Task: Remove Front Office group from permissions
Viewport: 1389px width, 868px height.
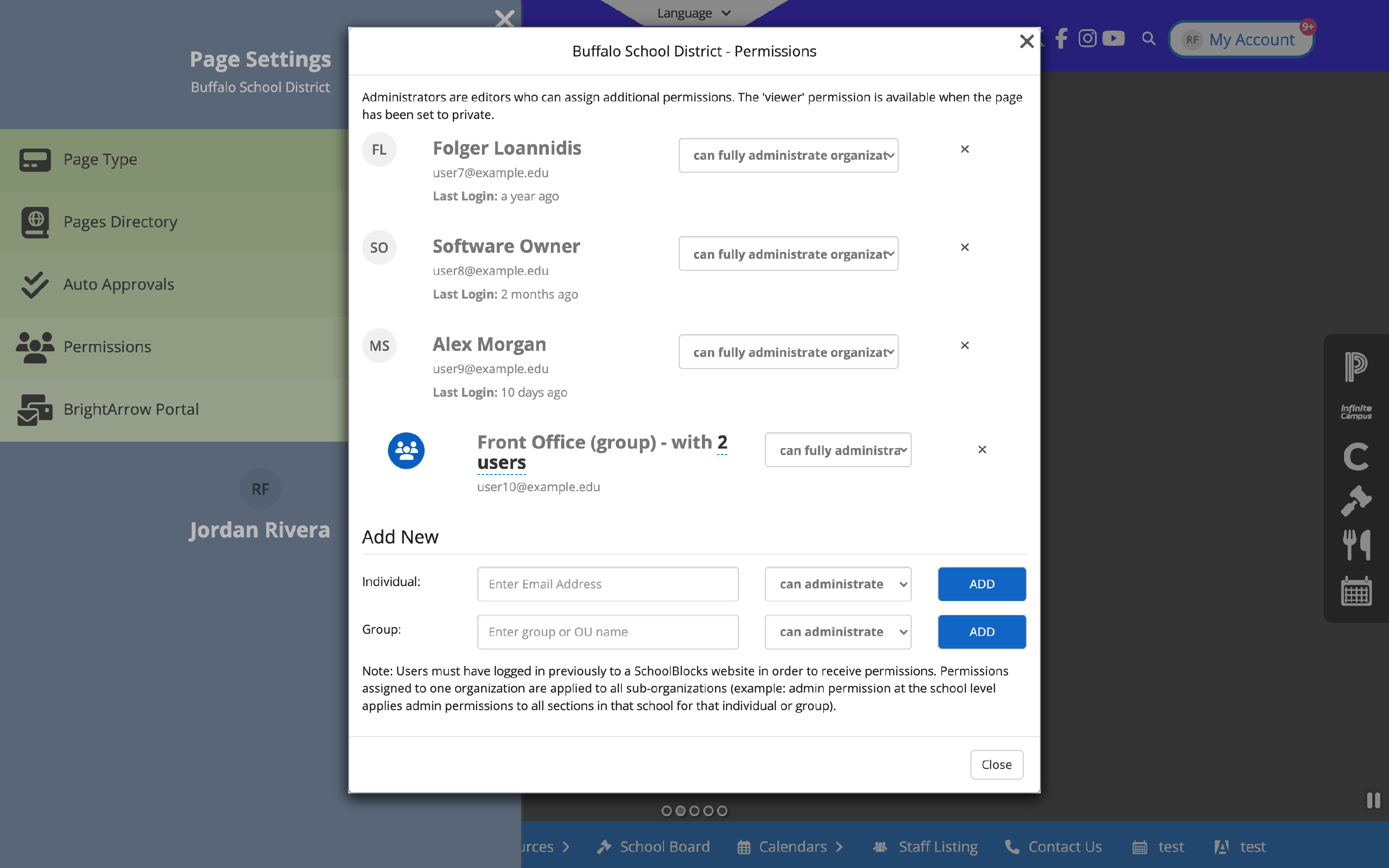Action: click(982, 450)
